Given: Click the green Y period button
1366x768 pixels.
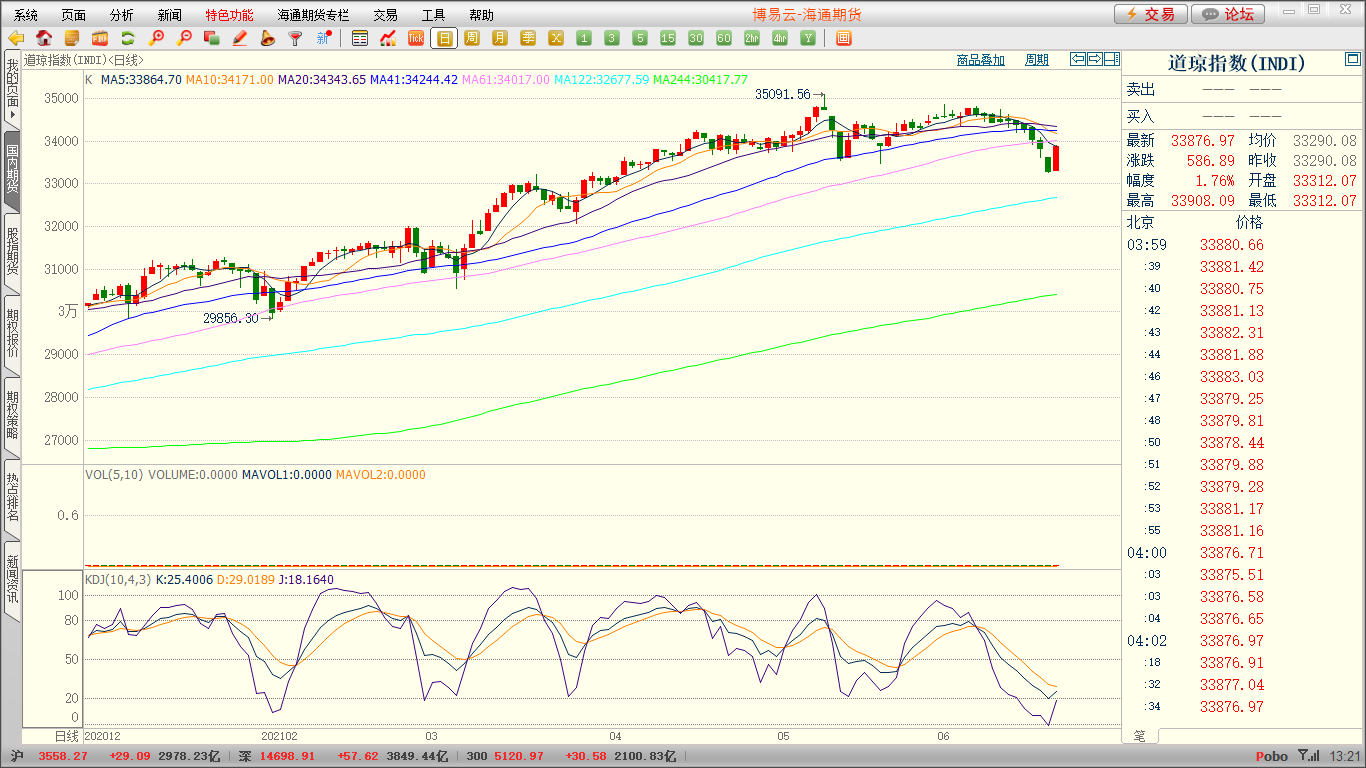Looking at the screenshot, I should 808,38.
